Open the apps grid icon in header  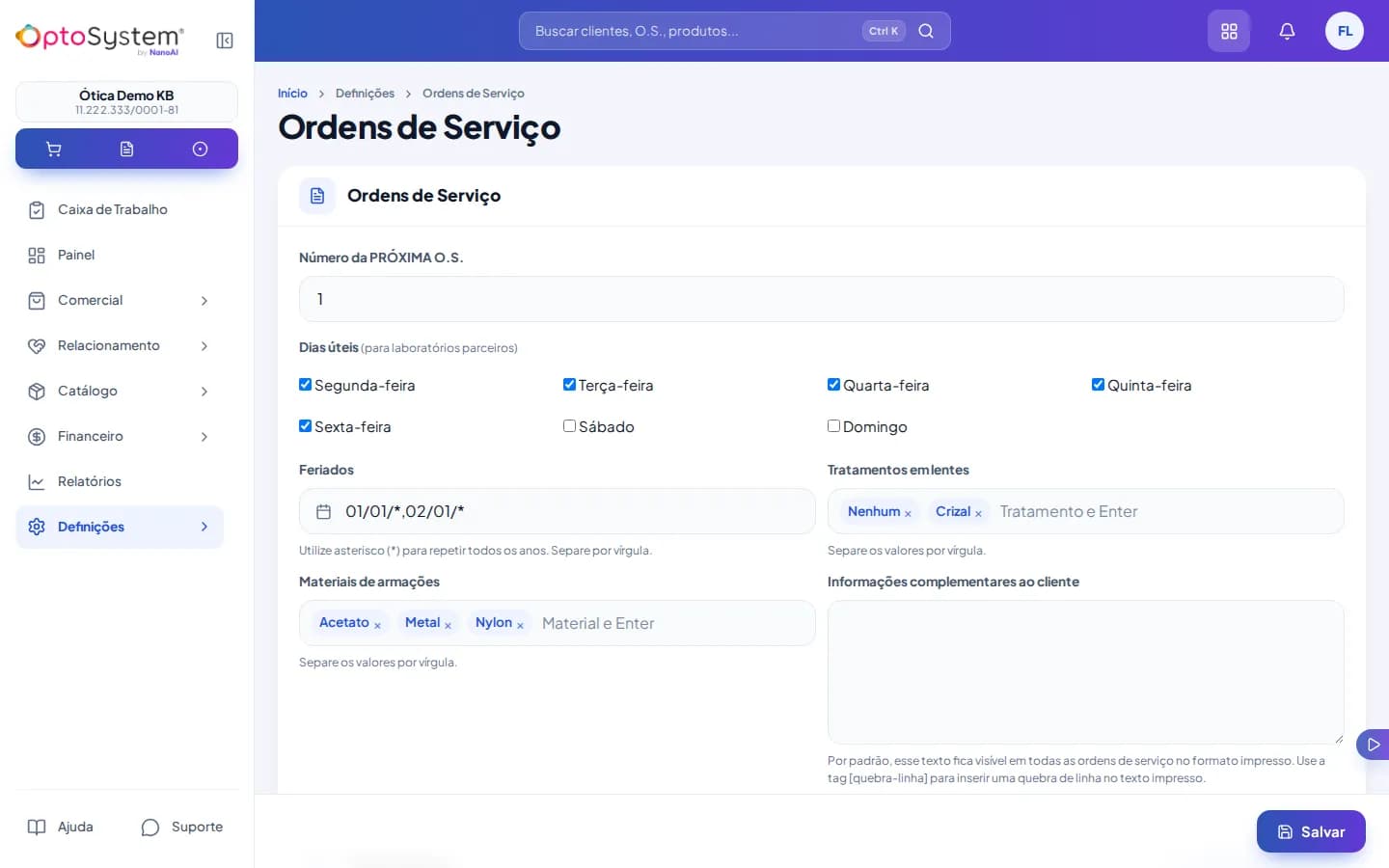[x=1229, y=31]
